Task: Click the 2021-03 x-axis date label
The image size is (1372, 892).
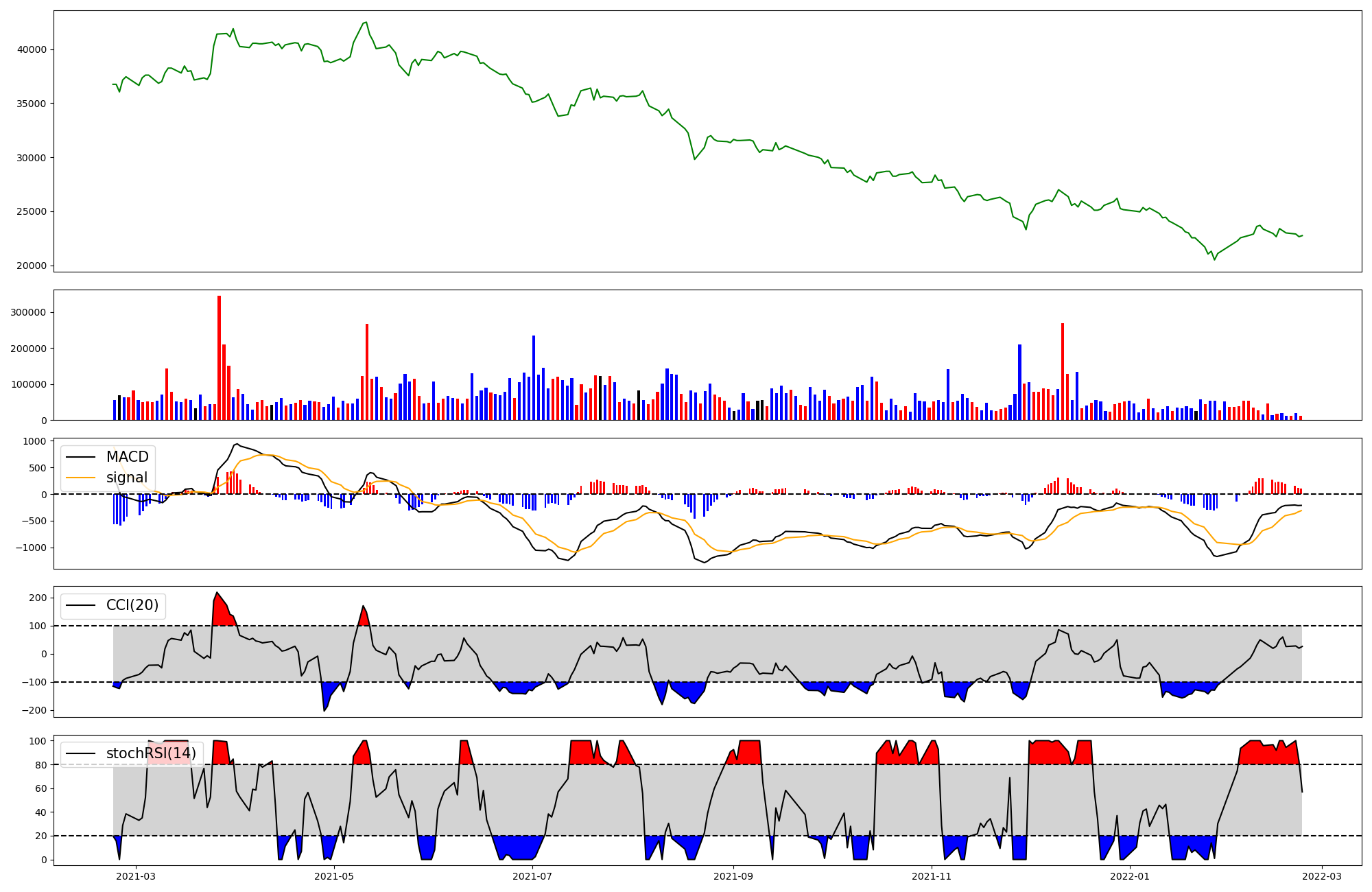Action: pos(136,876)
